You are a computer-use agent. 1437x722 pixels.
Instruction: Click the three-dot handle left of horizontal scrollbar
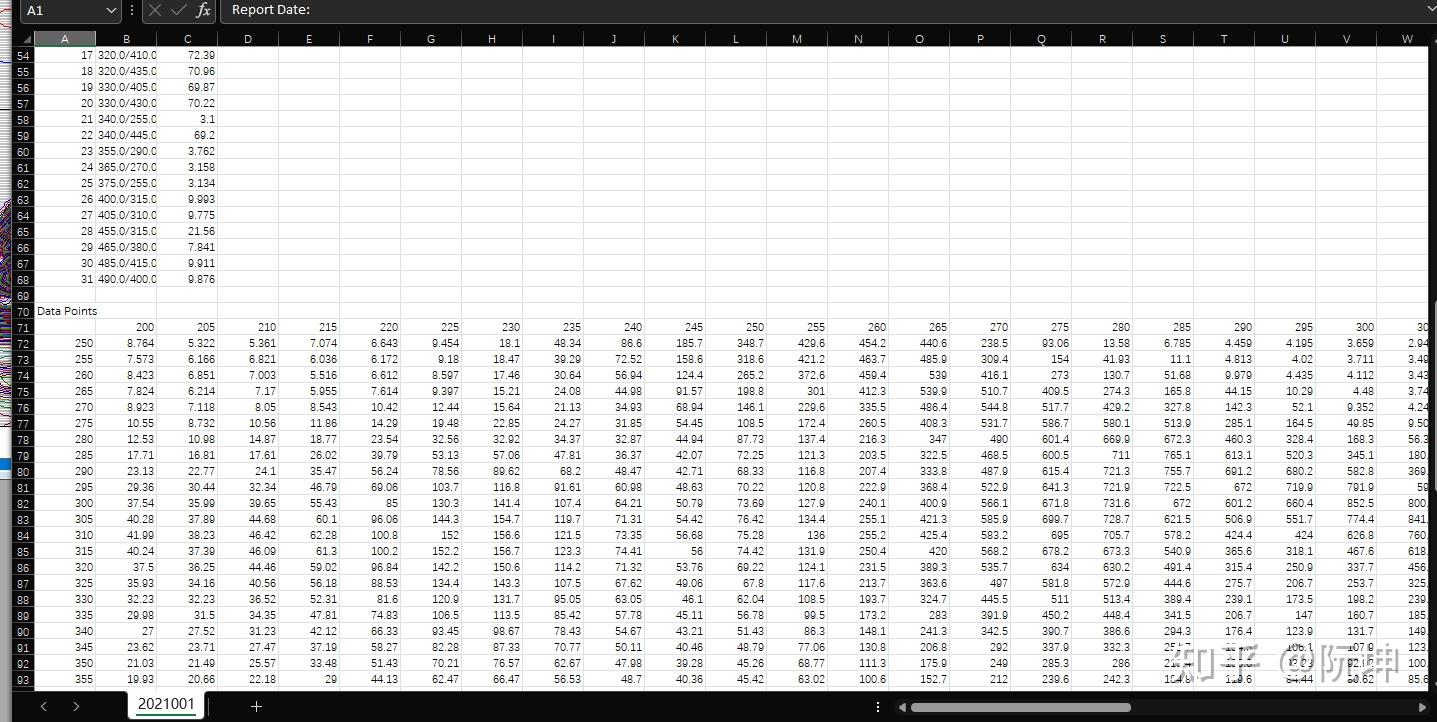tap(878, 707)
